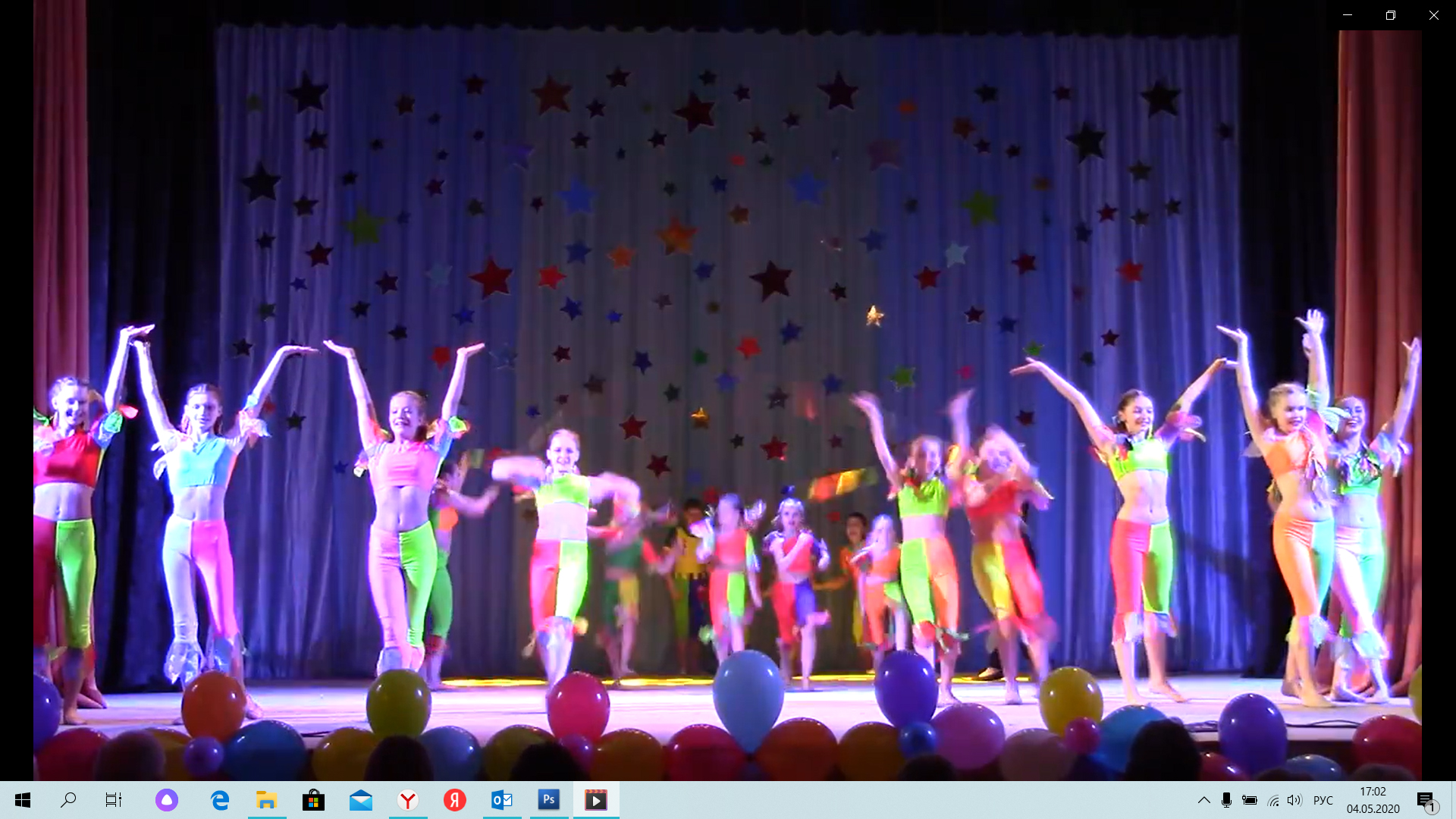The height and width of the screenshot is (819, 1456).
Task: Open Task View on the taskbar
Action: 114,800
